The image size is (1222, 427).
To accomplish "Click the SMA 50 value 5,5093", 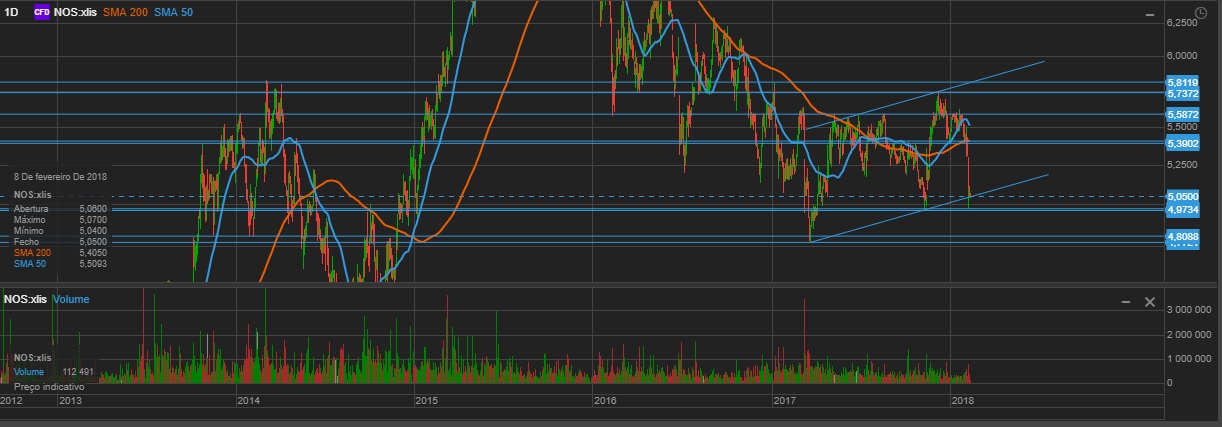I will (91, 263).
